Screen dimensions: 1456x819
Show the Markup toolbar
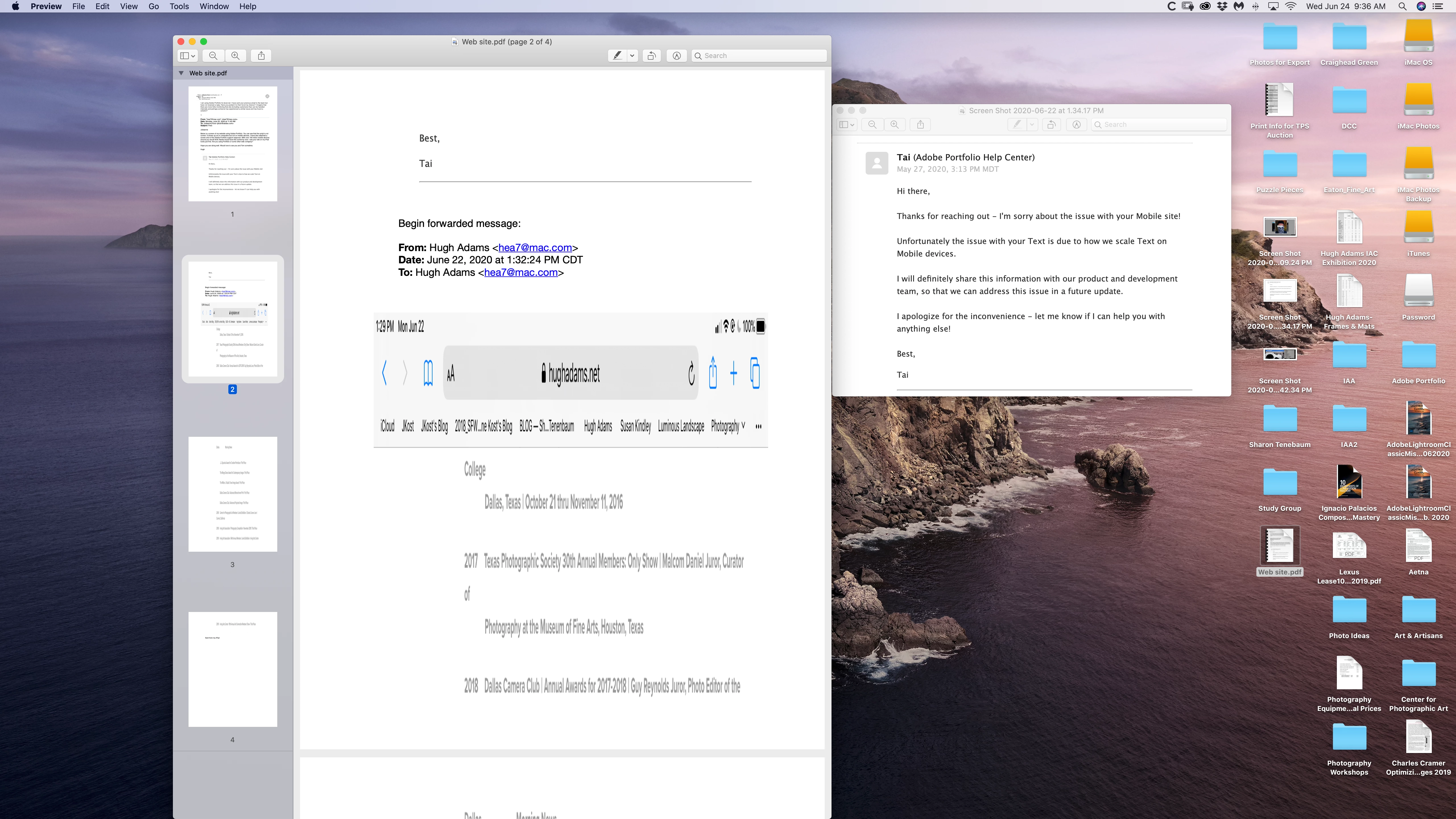(677, 55)
